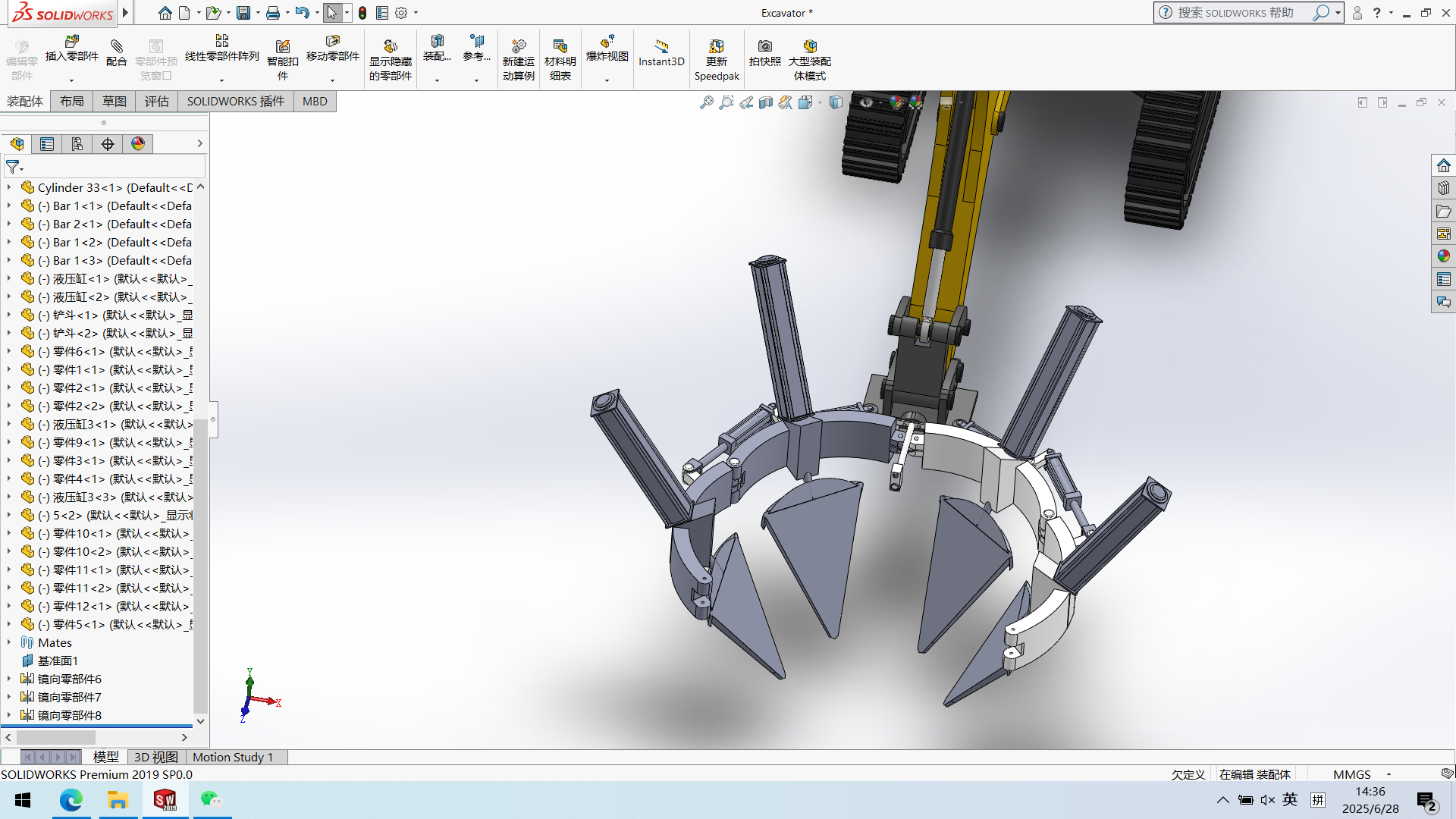Switch to the 评估 (Evaluate) tab

pos(156,102)
